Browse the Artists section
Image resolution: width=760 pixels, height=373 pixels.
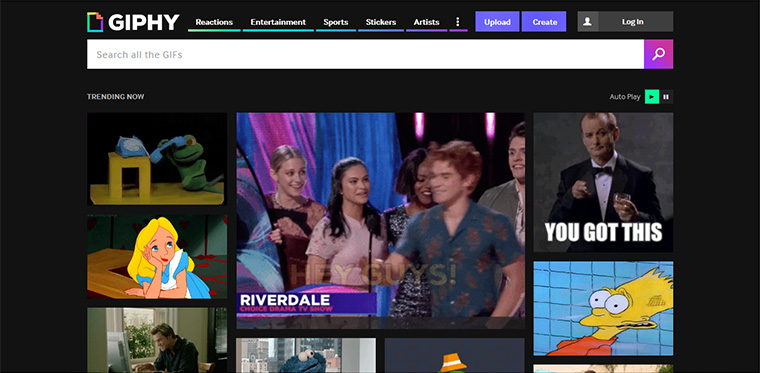coord(427,22)
